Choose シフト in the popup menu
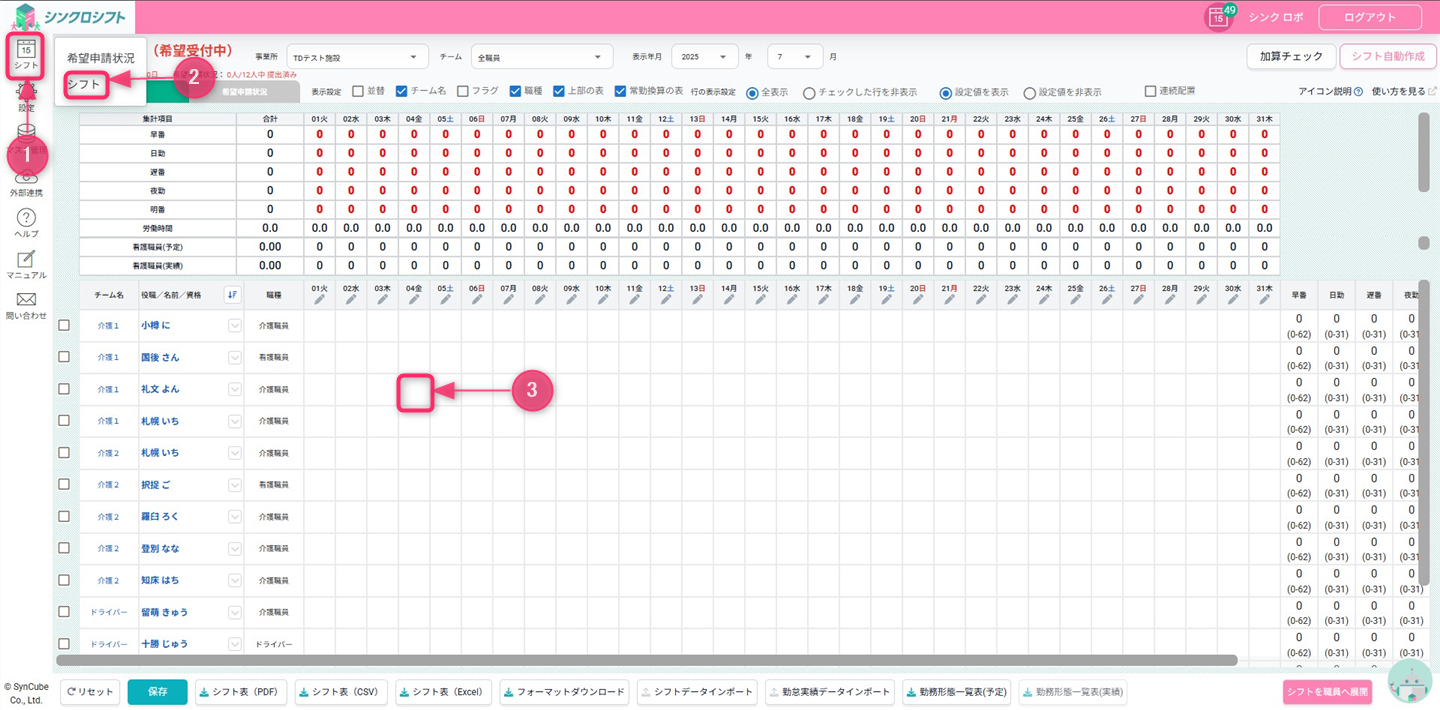Screen dimensions: 1440x710 [84, 85]
